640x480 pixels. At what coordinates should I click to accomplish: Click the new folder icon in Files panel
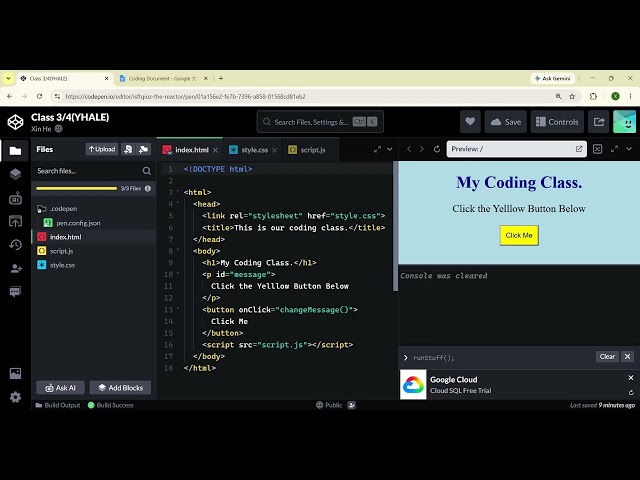(143, 149)
